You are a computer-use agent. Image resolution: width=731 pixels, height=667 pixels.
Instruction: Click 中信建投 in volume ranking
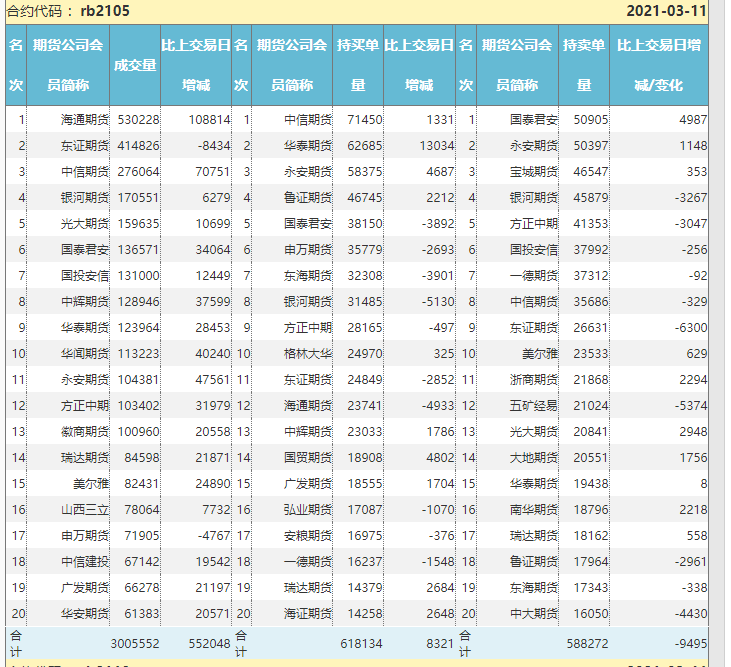click(85, 562)
